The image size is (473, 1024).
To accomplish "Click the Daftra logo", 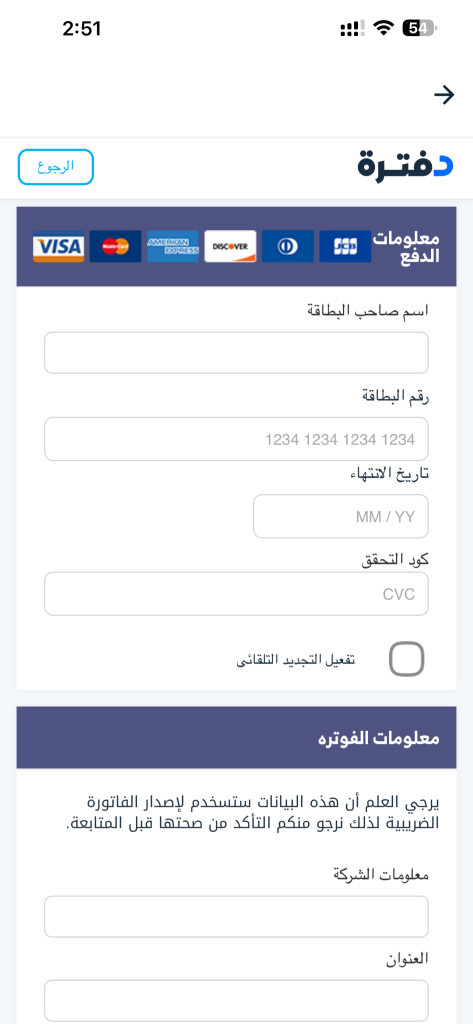I will tap(405, 163).
